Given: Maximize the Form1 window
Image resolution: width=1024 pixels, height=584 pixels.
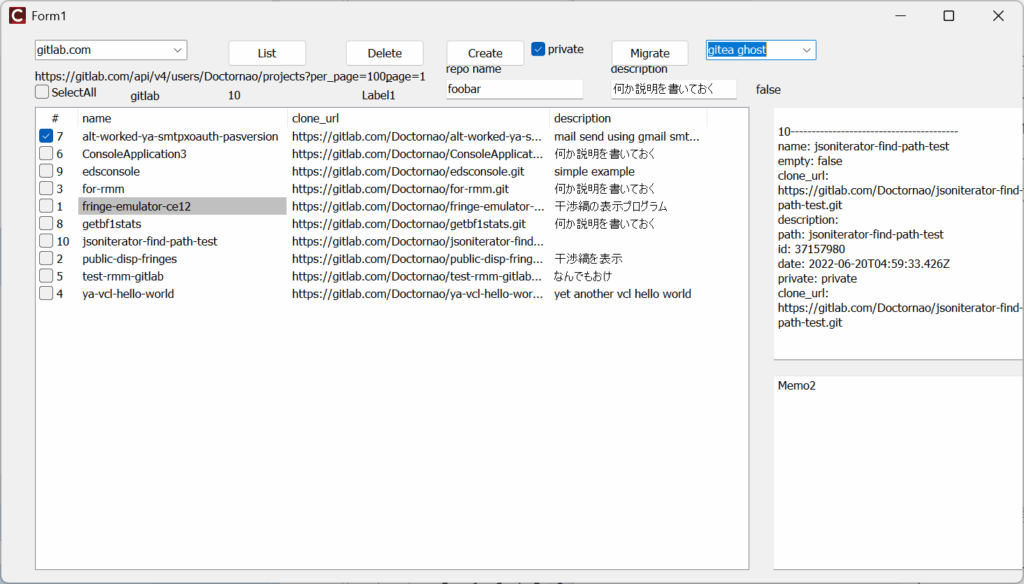Looking at the screenshot, I should pyautogui.click(x=949, y=16).
